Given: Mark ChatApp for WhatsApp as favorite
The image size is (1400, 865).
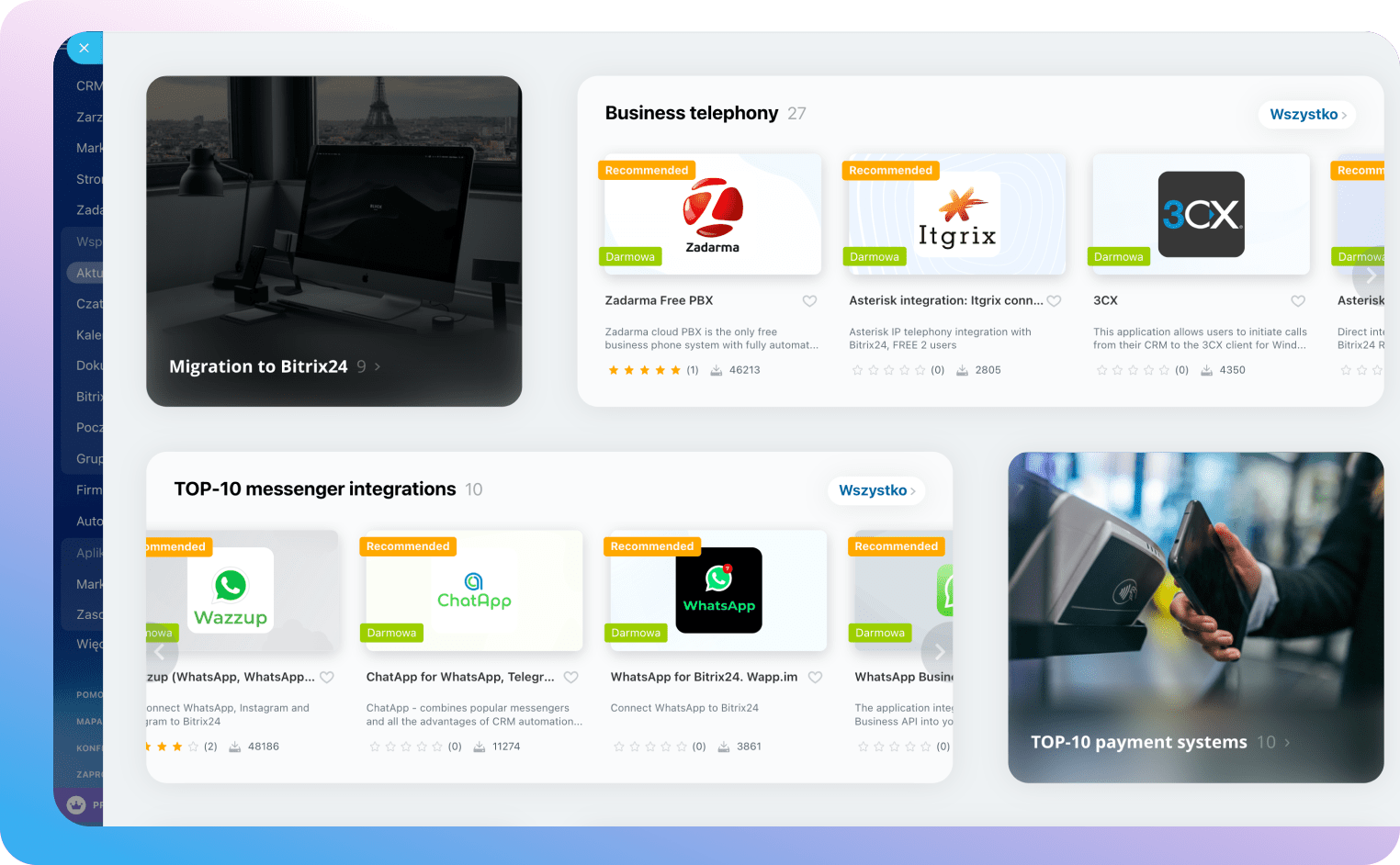Looking at the screenshot, I should [x=570, y=678].
